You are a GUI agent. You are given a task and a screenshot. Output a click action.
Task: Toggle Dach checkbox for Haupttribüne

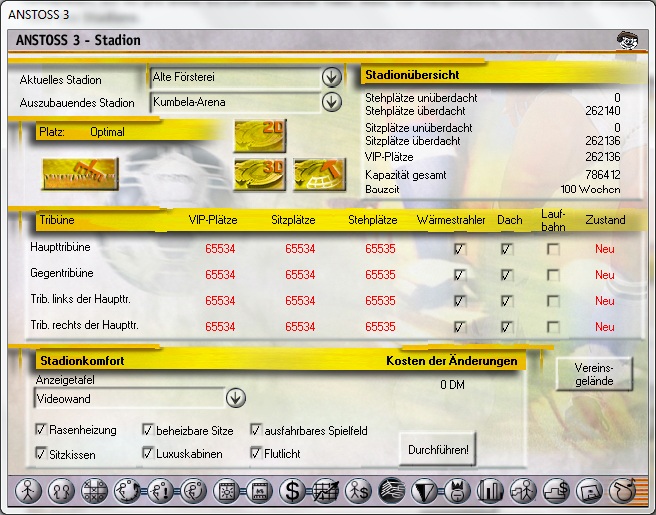point(507,249)
